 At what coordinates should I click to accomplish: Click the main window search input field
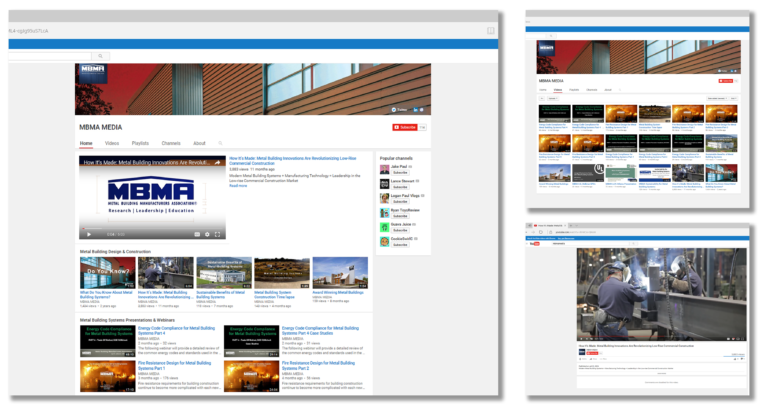[x=50, y=56]
